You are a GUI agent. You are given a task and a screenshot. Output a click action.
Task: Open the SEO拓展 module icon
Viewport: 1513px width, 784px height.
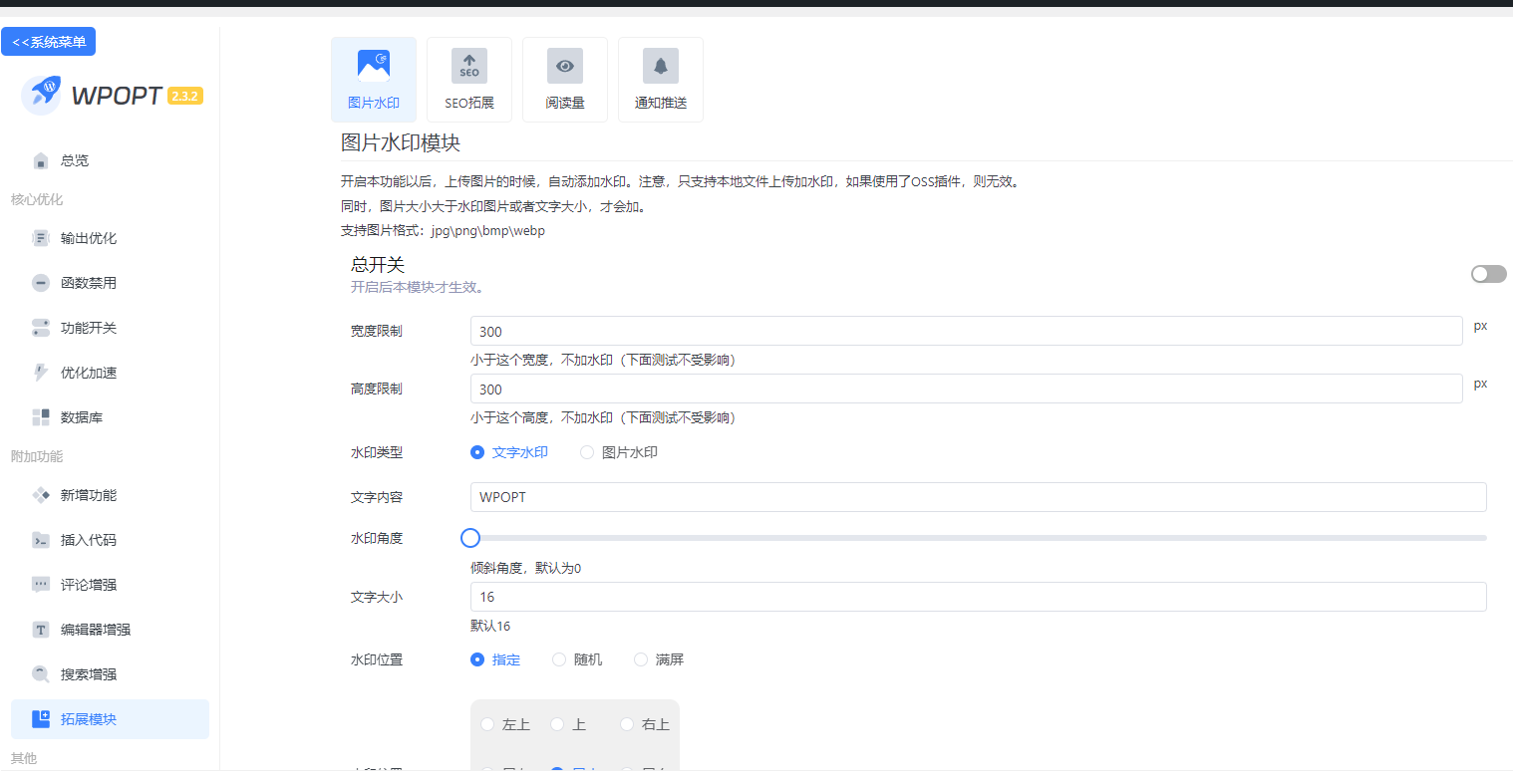[x=469, y=66]
